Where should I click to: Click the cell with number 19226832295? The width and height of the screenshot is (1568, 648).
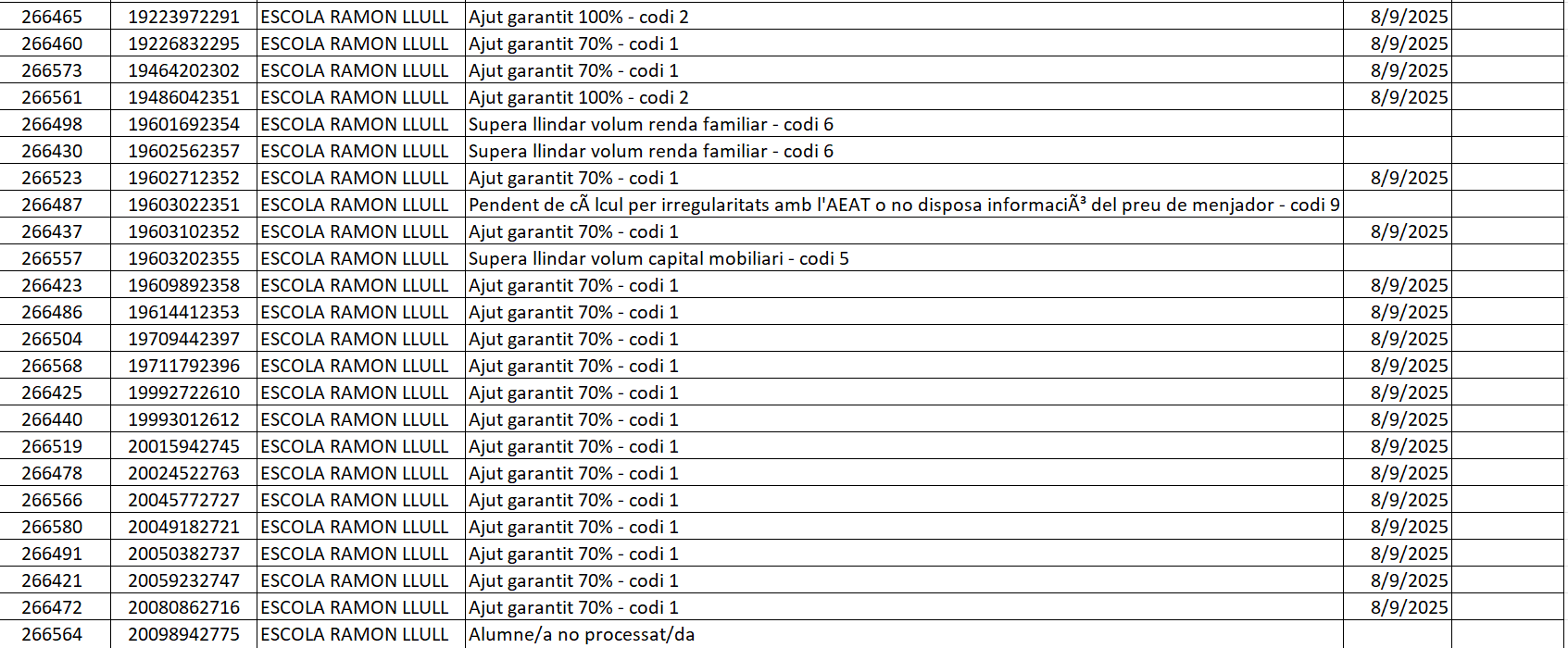tap(183, 44)
